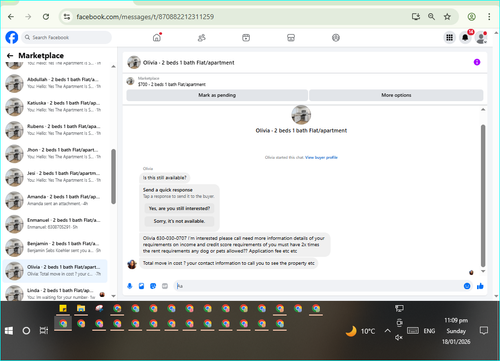
Task: Attach a photo with the image icon
Action: 141,286
